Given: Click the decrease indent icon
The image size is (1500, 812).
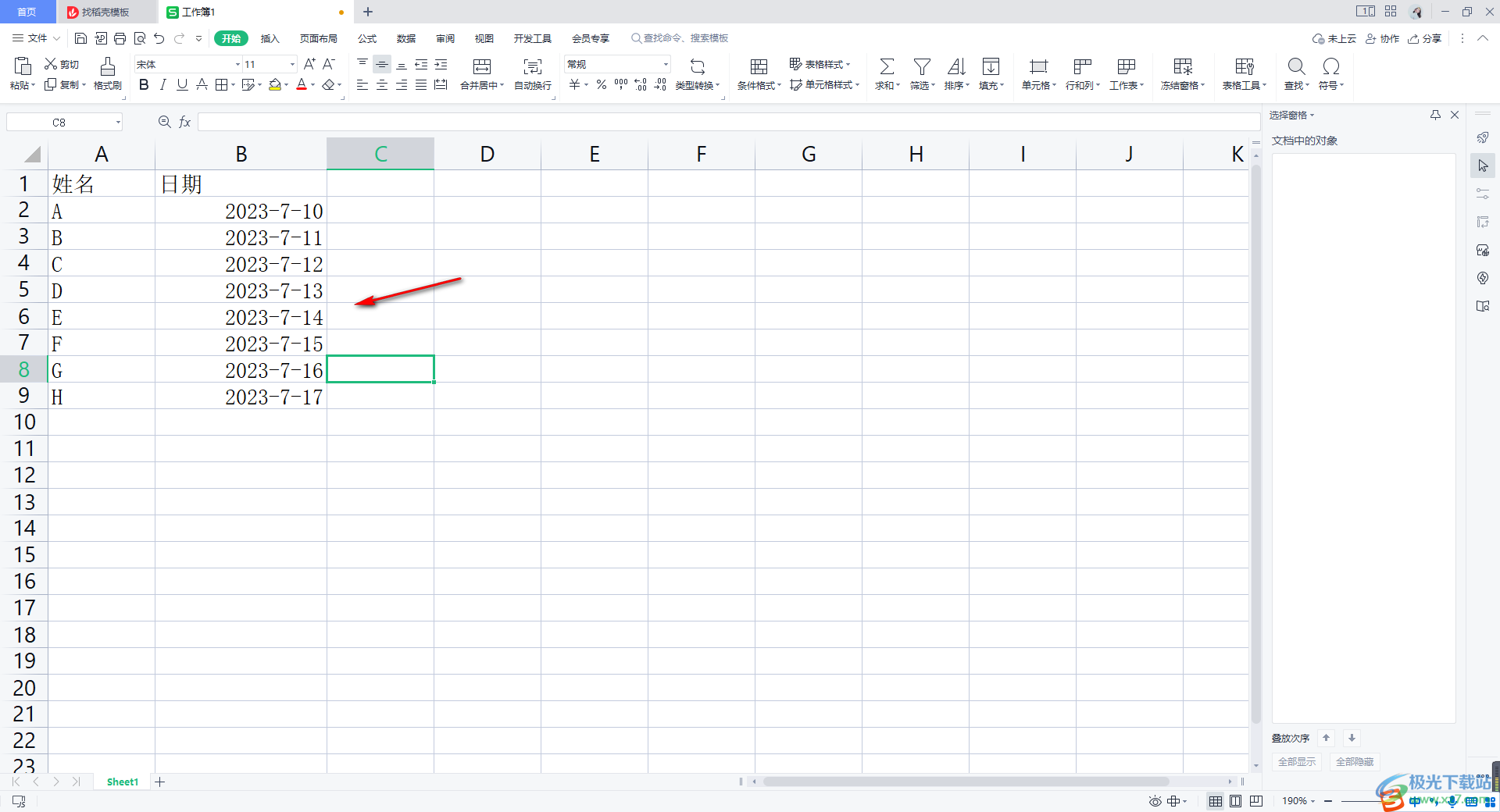Looking at the screenshot, I should tap(421, 65).
